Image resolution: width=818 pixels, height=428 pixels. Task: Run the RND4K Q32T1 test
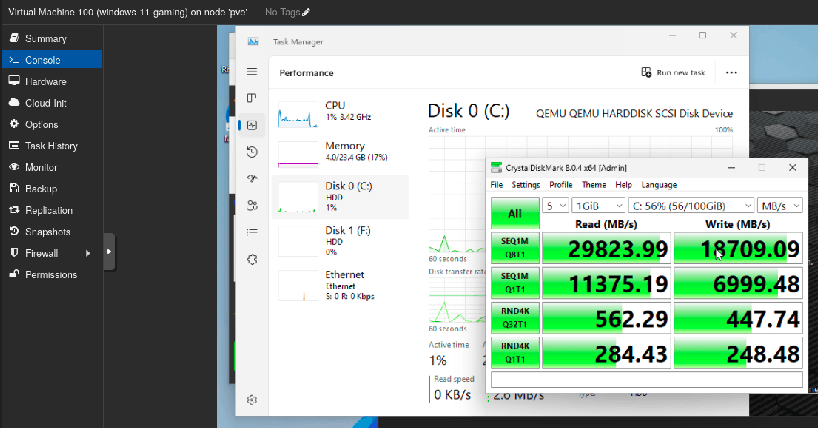tap(515, 317)
